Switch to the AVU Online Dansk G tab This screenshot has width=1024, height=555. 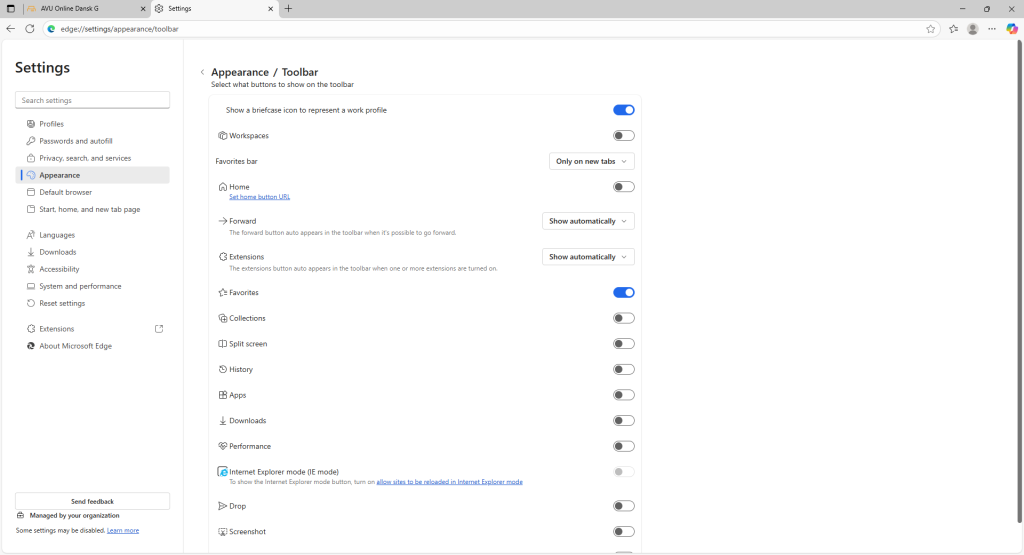80,8
